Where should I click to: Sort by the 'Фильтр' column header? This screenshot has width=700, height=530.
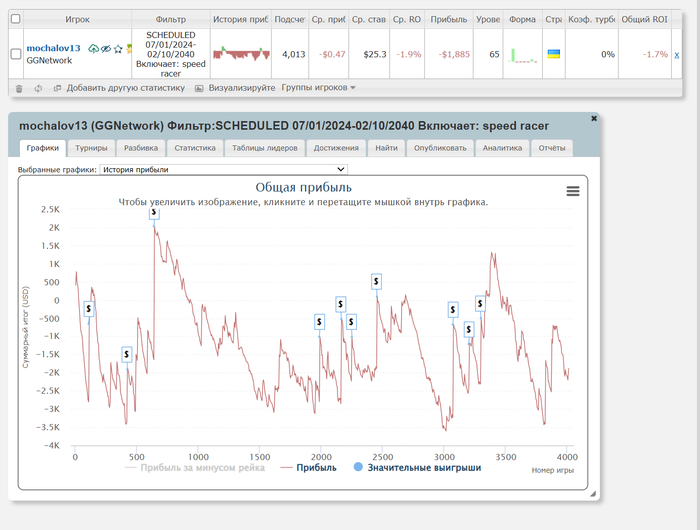click(x=171, y=19)
